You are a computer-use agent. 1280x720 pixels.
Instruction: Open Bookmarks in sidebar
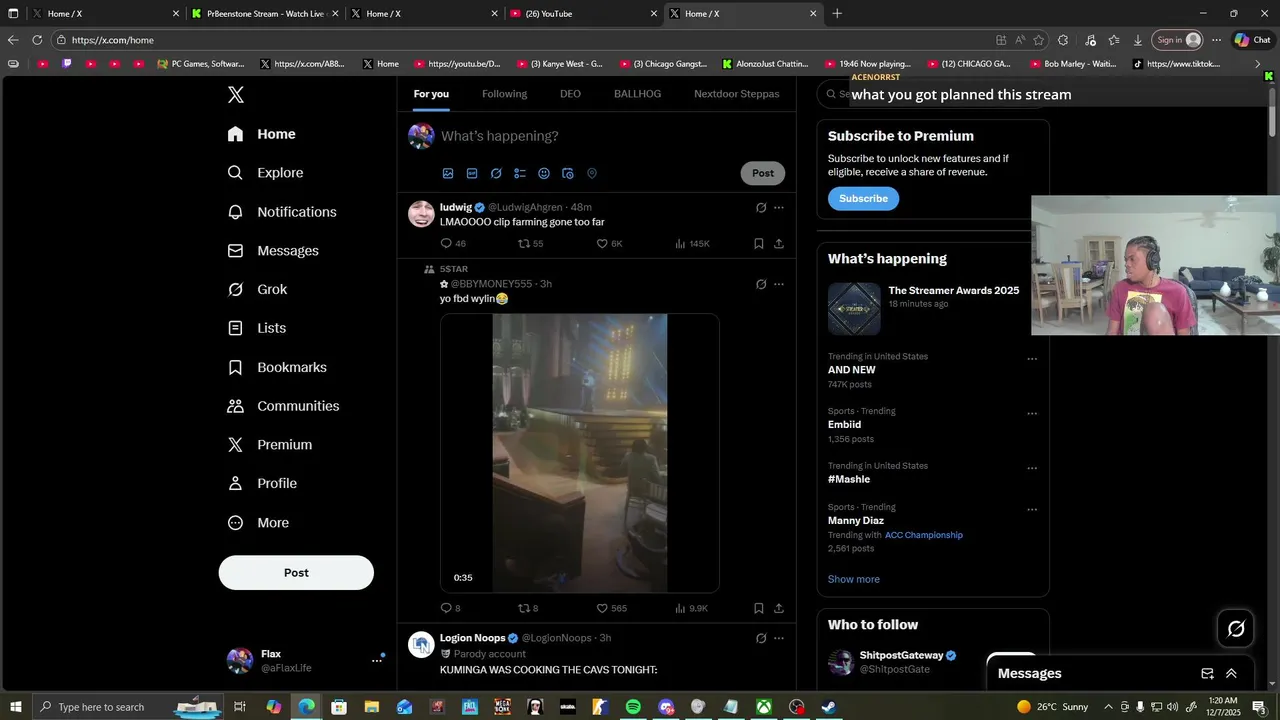pos(278,367)
